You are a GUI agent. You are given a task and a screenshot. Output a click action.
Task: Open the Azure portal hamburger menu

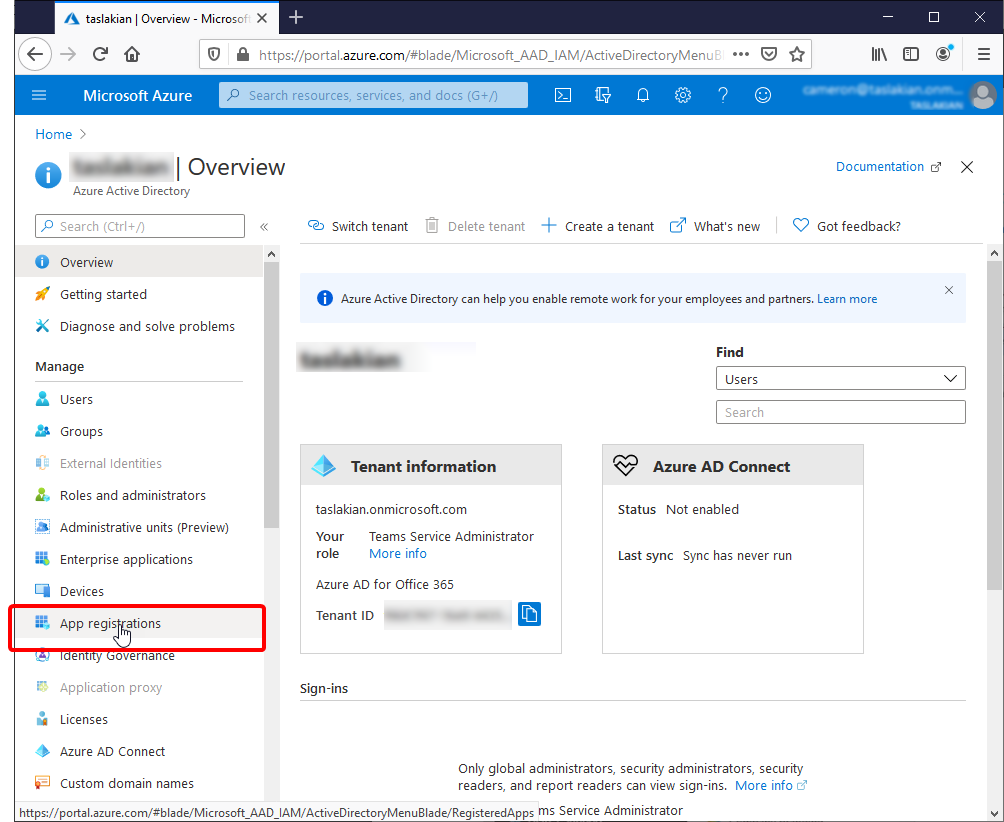[x=39, y=95]
